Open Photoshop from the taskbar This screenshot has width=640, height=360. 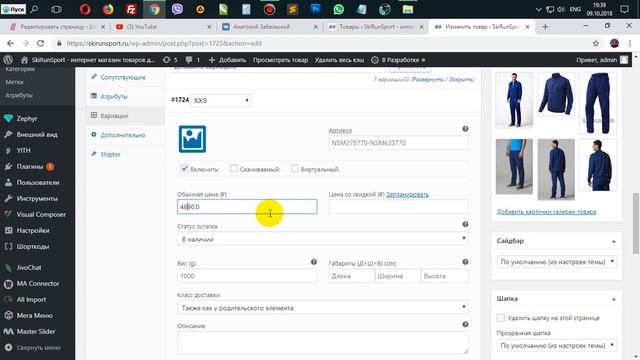coord(316,9)
